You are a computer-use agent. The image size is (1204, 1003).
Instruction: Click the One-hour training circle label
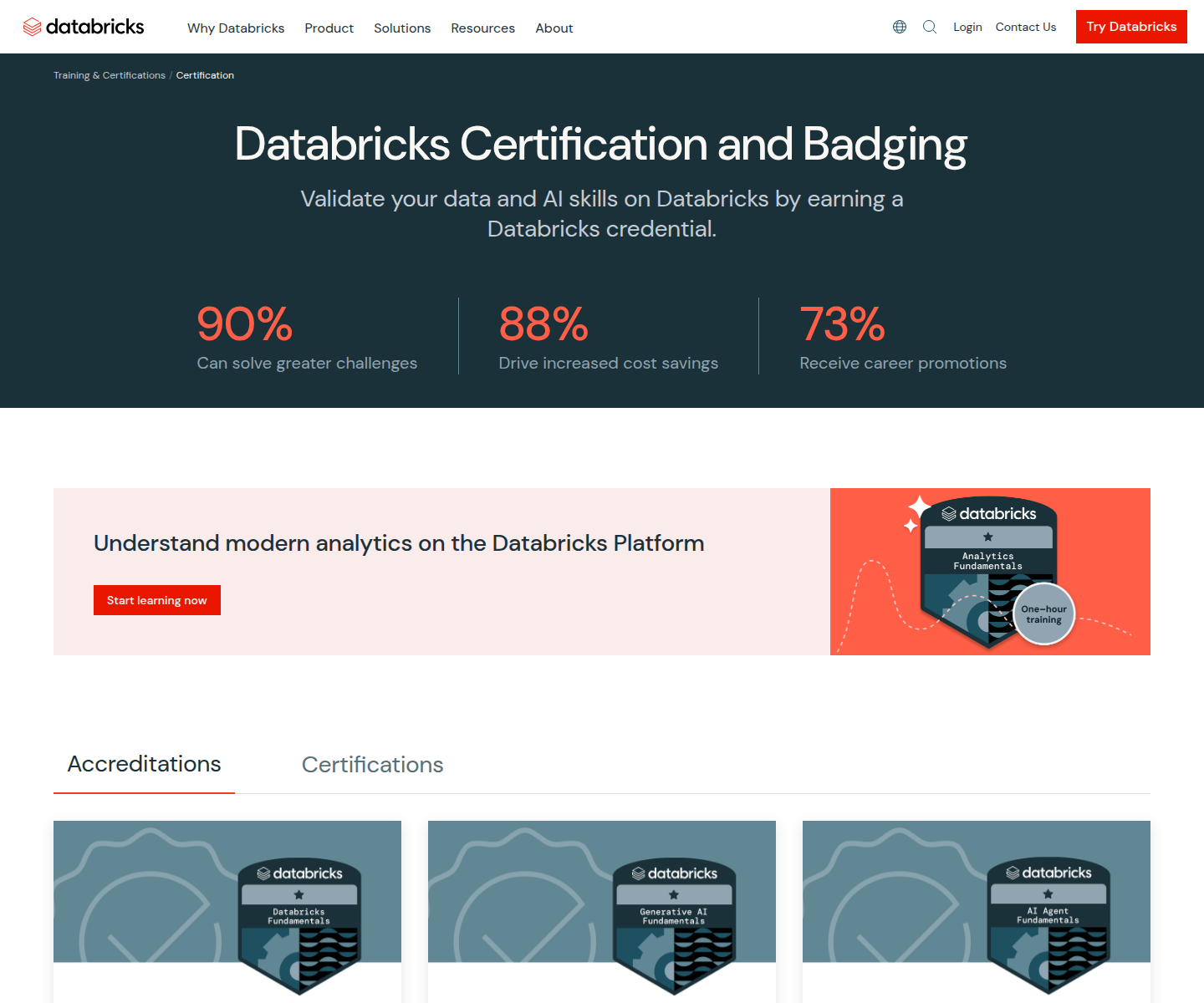click(x=1043, y=614)
